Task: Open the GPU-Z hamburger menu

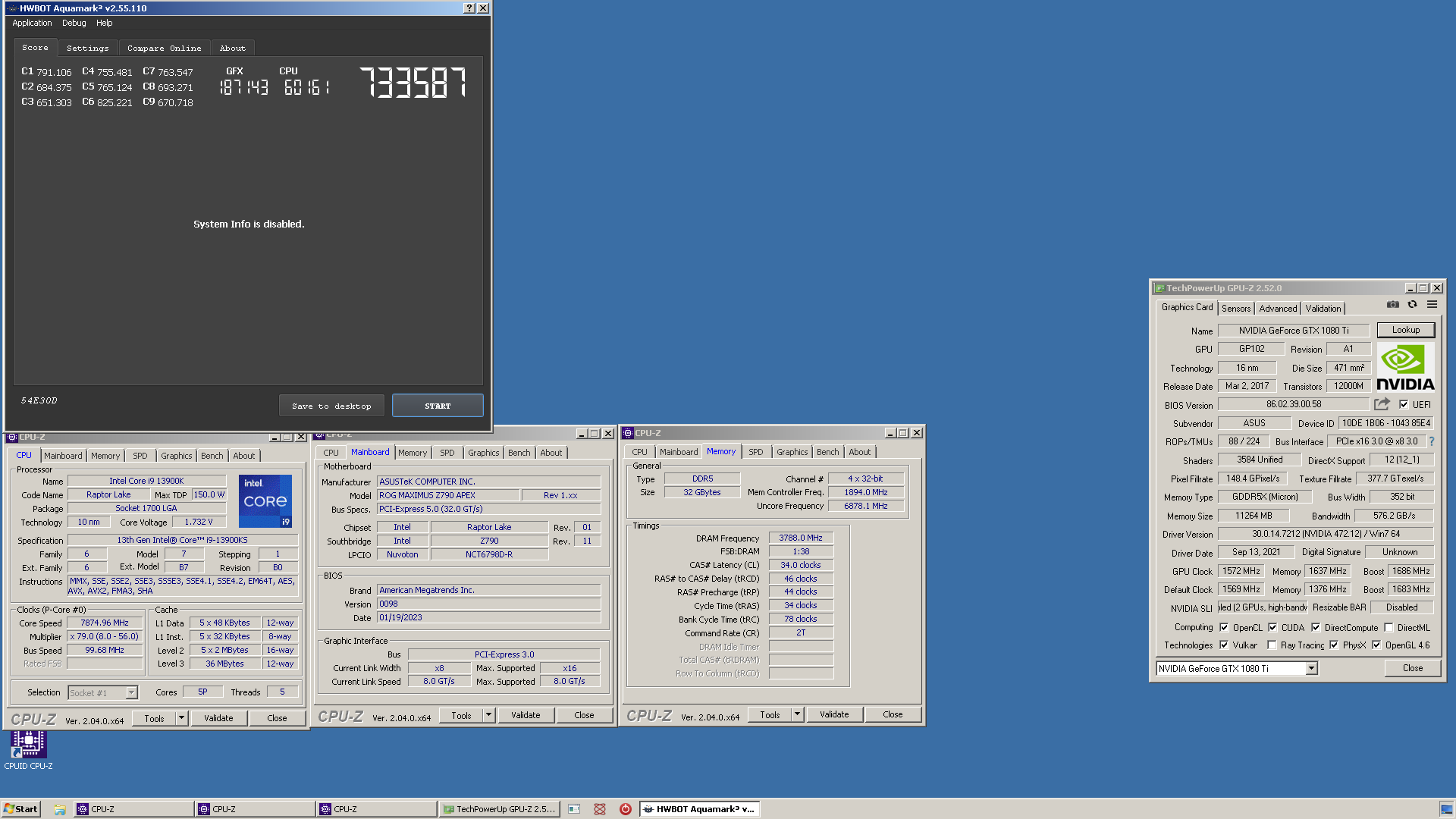Action: point(1432,305)
